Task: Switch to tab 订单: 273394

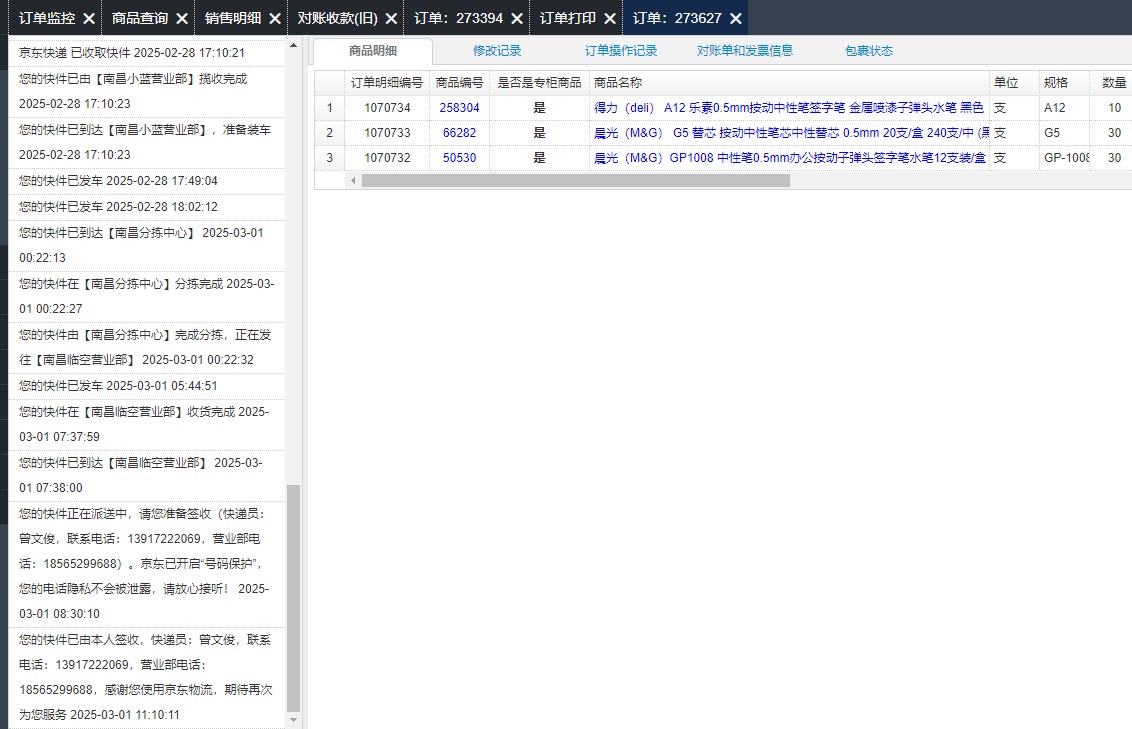Action: point(458,18)
